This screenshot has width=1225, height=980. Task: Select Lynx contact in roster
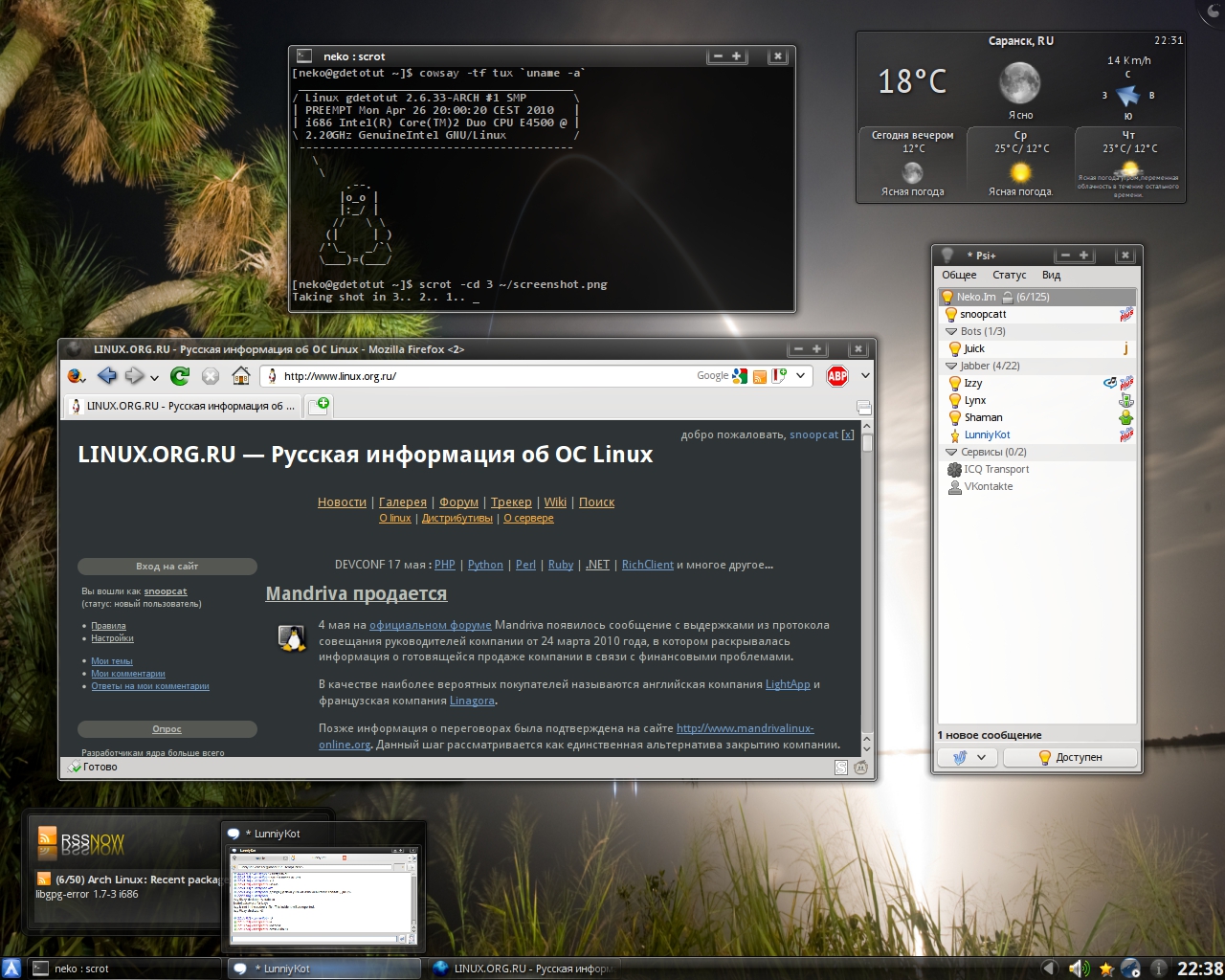point(1037,400)
